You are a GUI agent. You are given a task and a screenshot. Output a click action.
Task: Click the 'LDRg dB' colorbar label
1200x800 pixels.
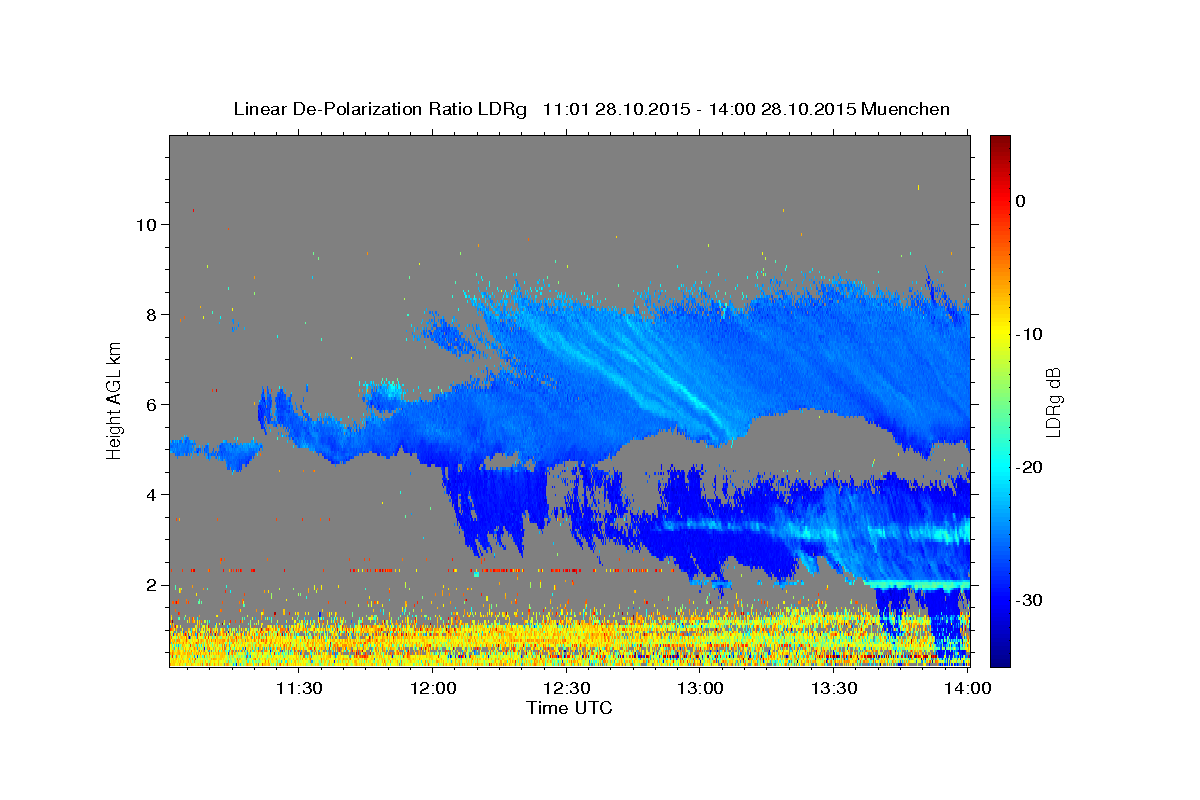coord(1053,401)
